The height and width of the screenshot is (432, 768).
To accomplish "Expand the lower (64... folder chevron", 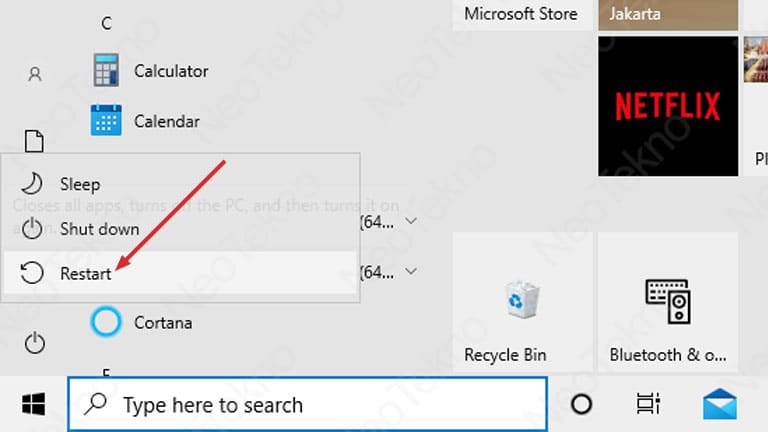I will pos(411,271).
